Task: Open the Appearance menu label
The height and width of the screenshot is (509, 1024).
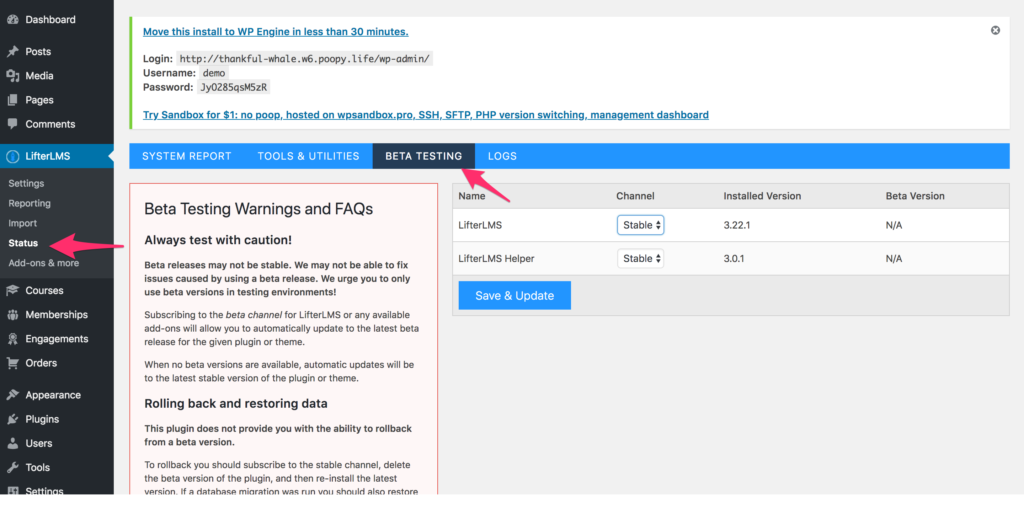Action: tap(53, 395)
